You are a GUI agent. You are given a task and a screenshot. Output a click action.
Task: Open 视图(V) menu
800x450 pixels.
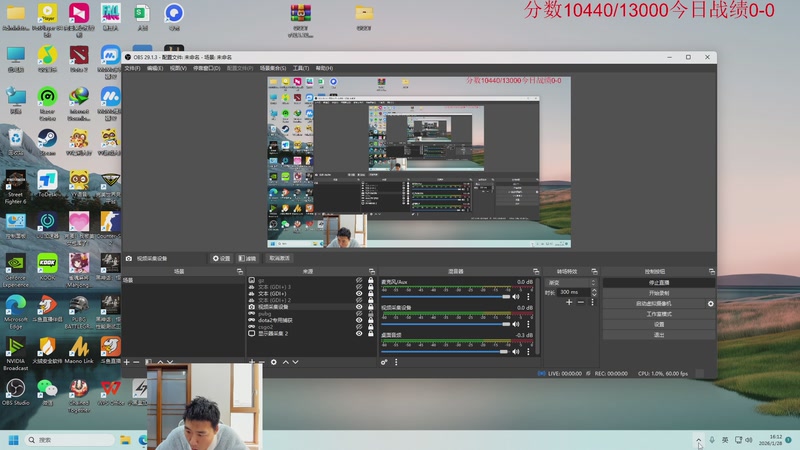pyautogui.click(x=178, y=68)
